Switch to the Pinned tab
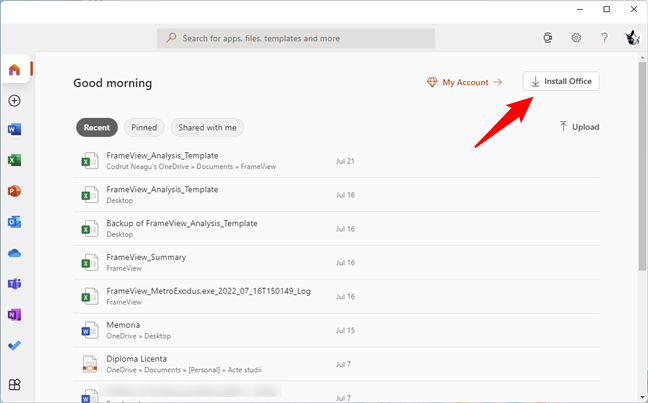 point(144,127)
